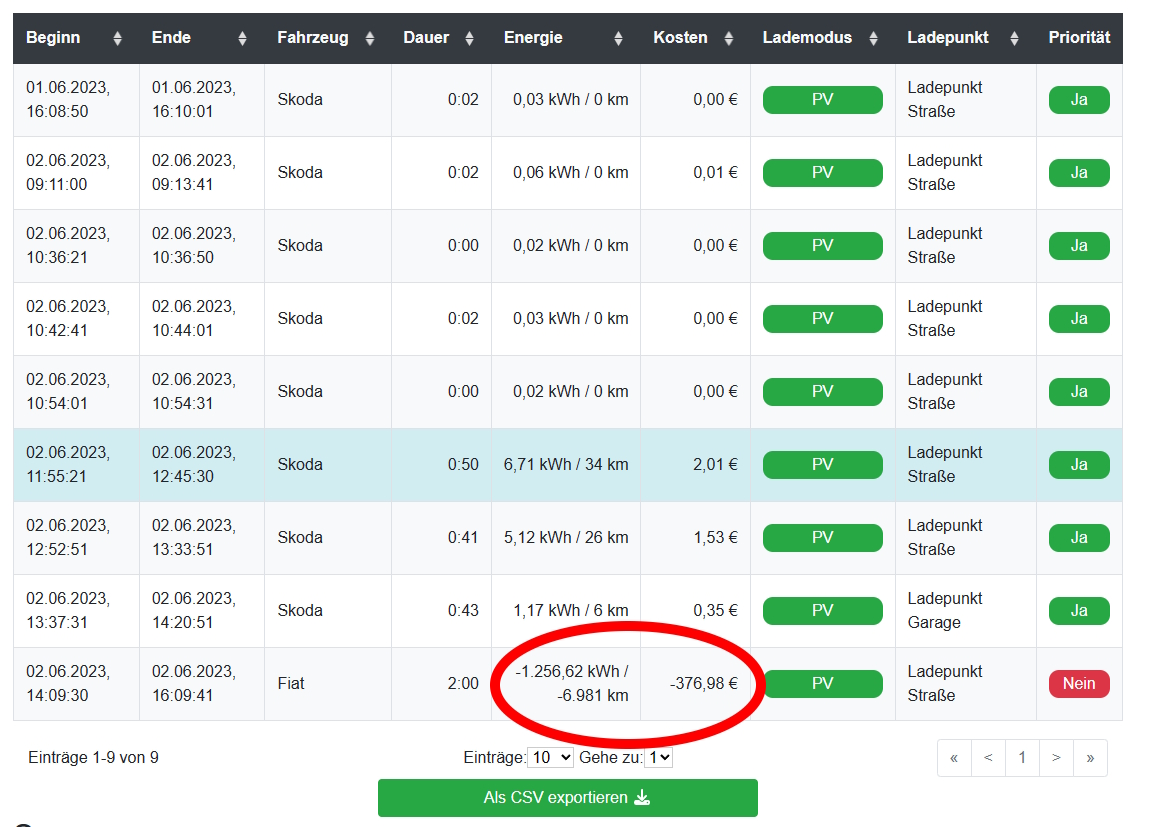Click Ja badge in 10:42:41 row
Image resolution: width=1152 pixels, height=827 pixels.
click(1079, 319)
